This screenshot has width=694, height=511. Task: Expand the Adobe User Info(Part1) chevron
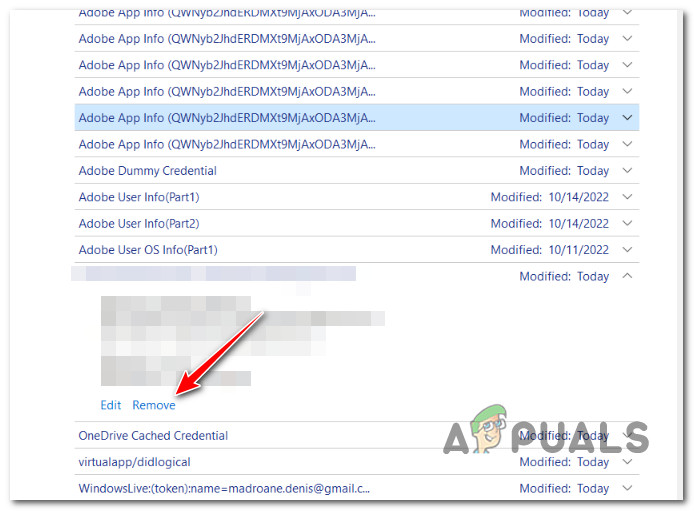tap(627, 197)
